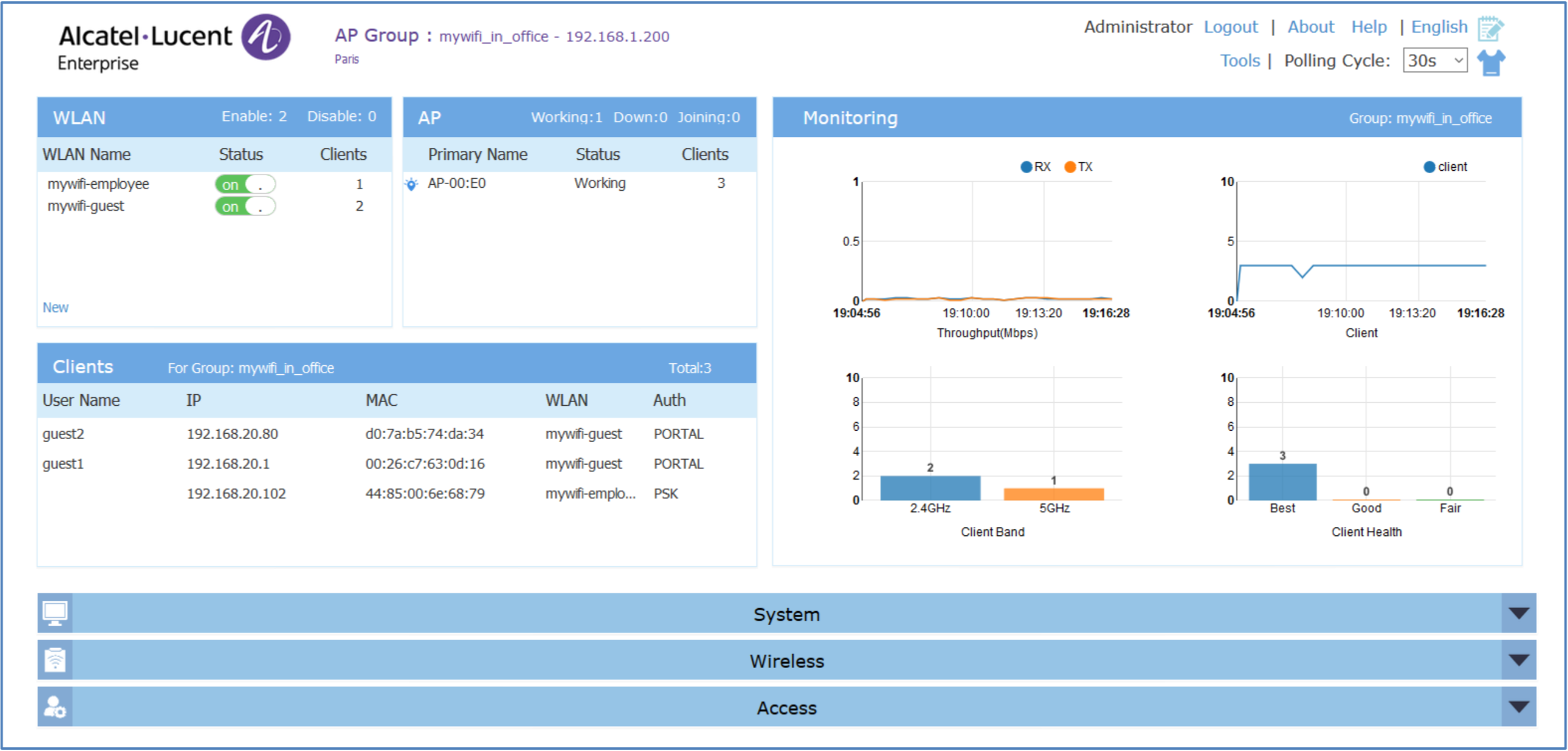Click the notepad edit icon beside English
This screenshot has height=751, width=1568.
[1490, 28]
